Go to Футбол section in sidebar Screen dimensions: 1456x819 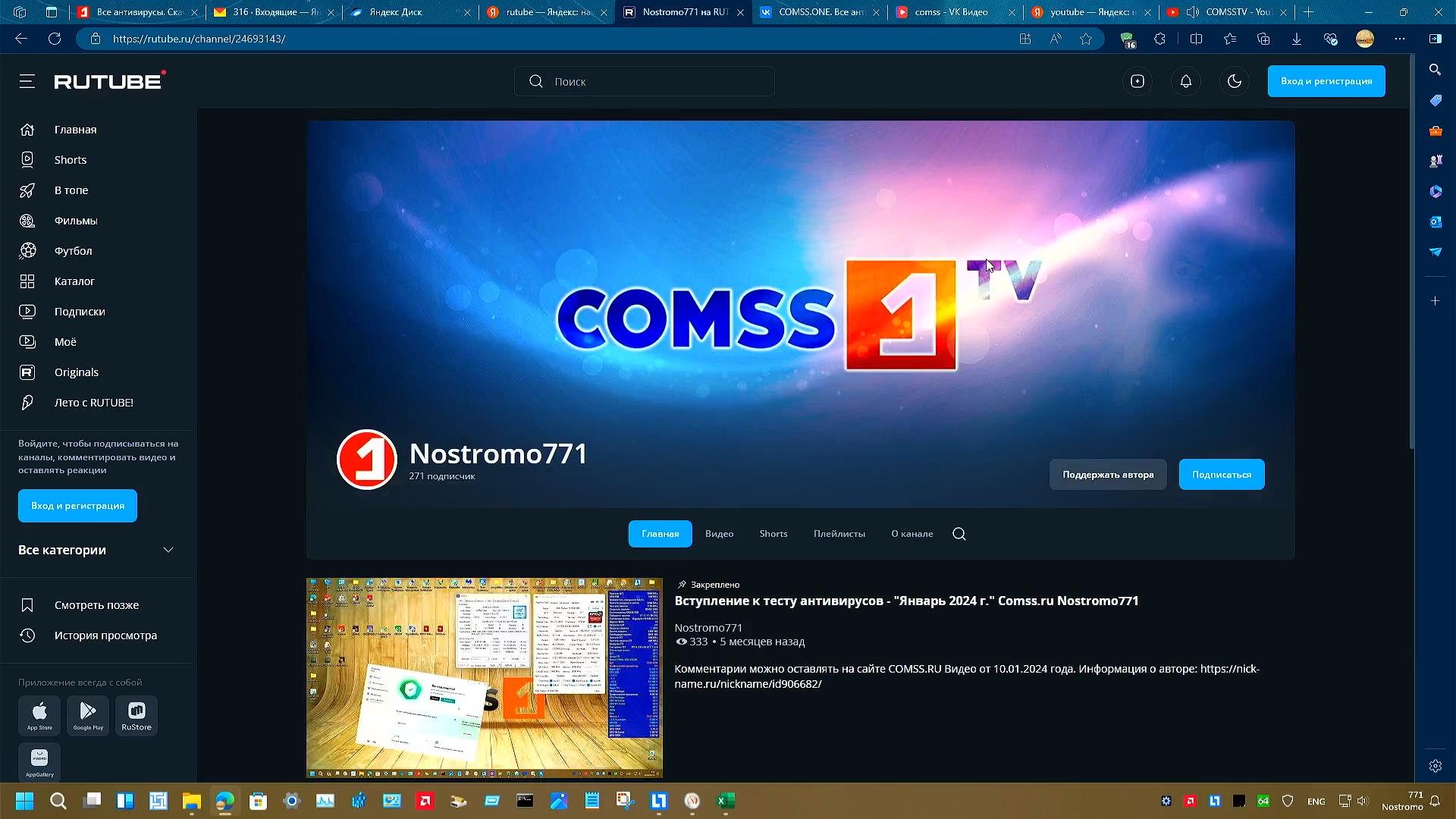click(73, 251)
